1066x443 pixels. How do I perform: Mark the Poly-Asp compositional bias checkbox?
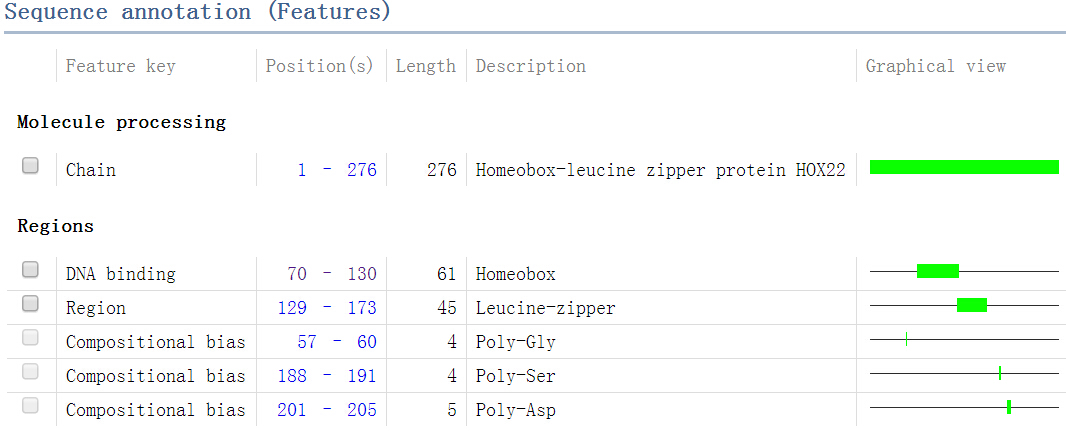pyautogui.click(x=30, y=405)
